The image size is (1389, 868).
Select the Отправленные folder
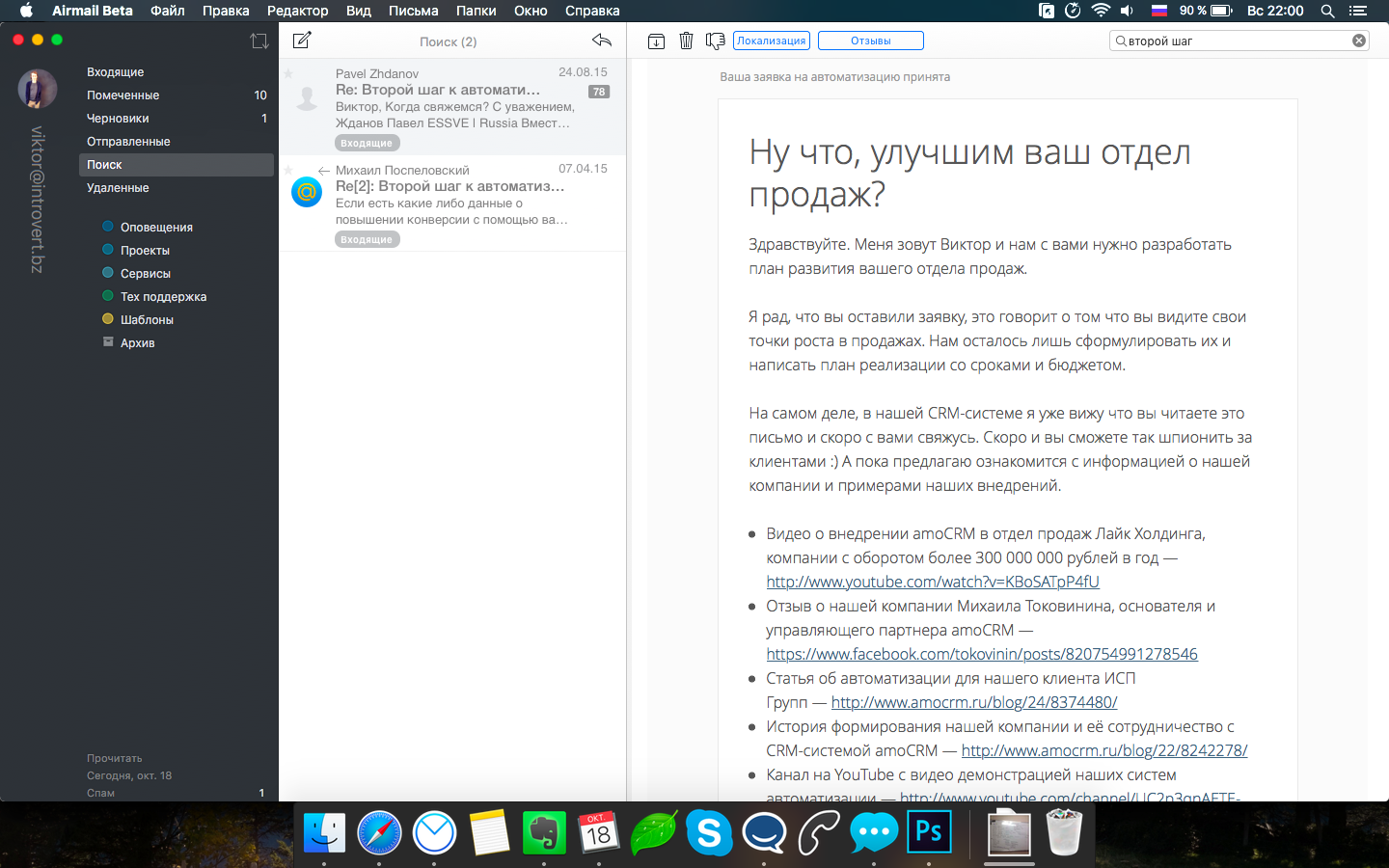pos(176,142)
